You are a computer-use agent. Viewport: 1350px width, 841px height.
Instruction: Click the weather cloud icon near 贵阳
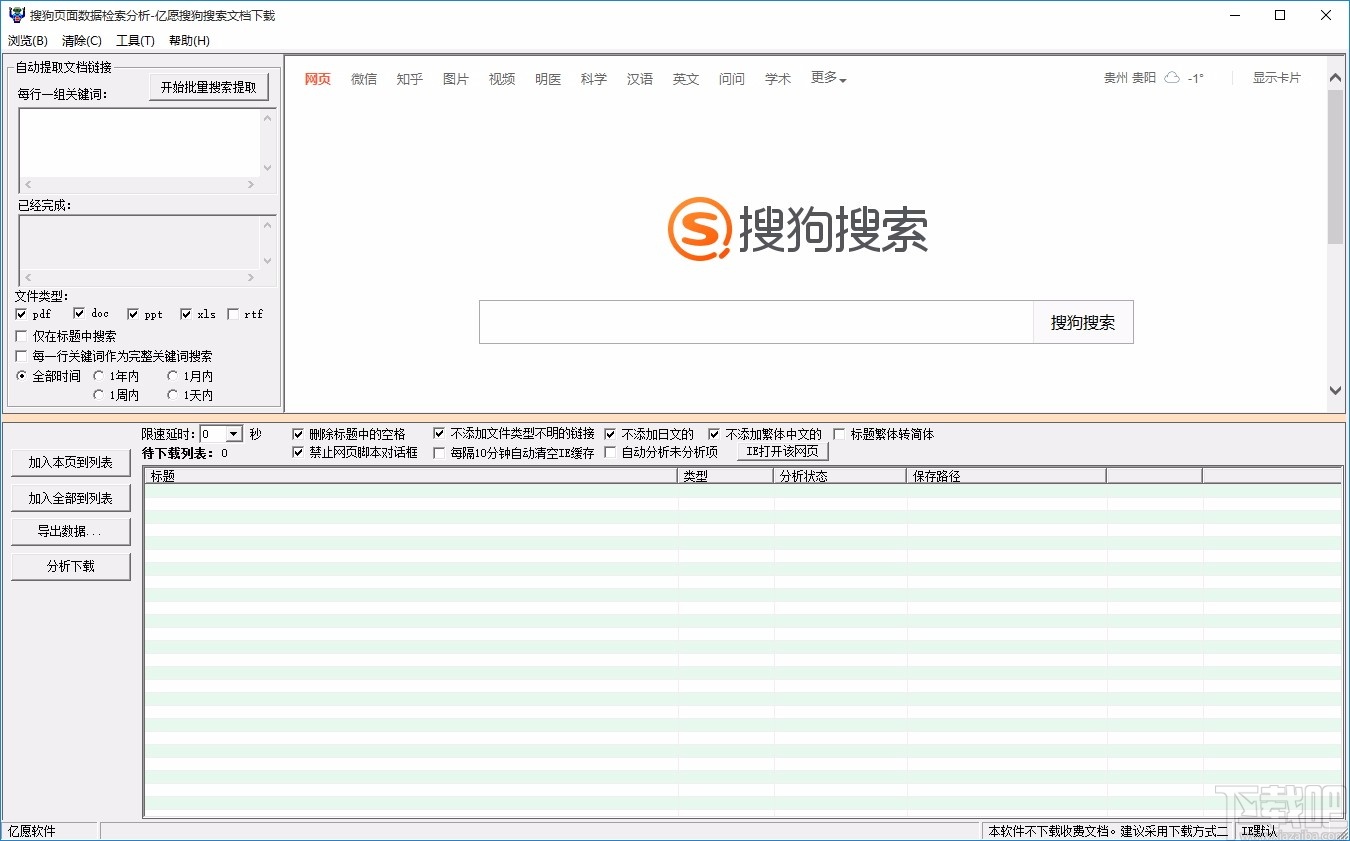click(1170, 77)
